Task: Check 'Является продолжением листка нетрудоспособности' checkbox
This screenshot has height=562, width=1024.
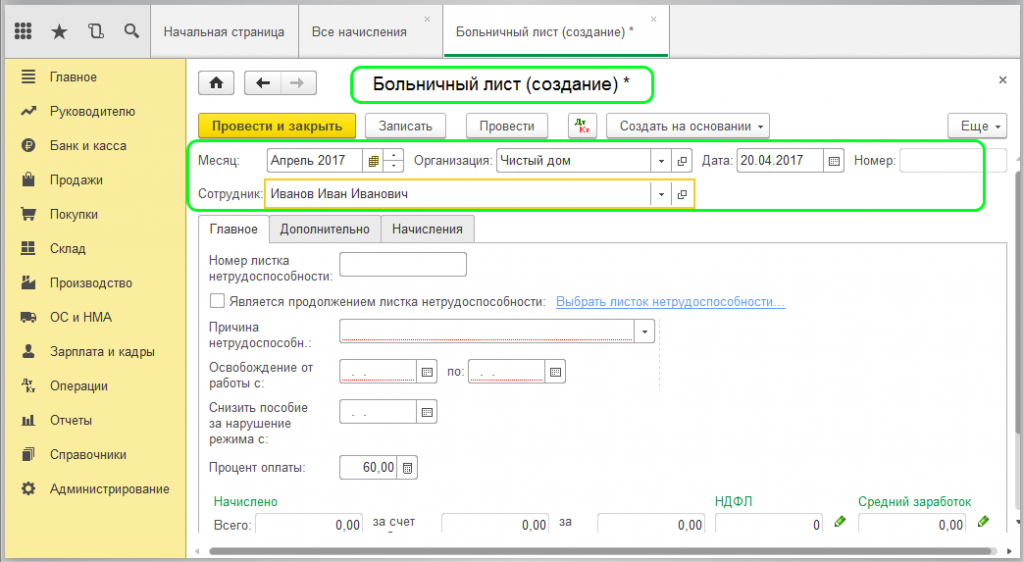Action: 216,301
